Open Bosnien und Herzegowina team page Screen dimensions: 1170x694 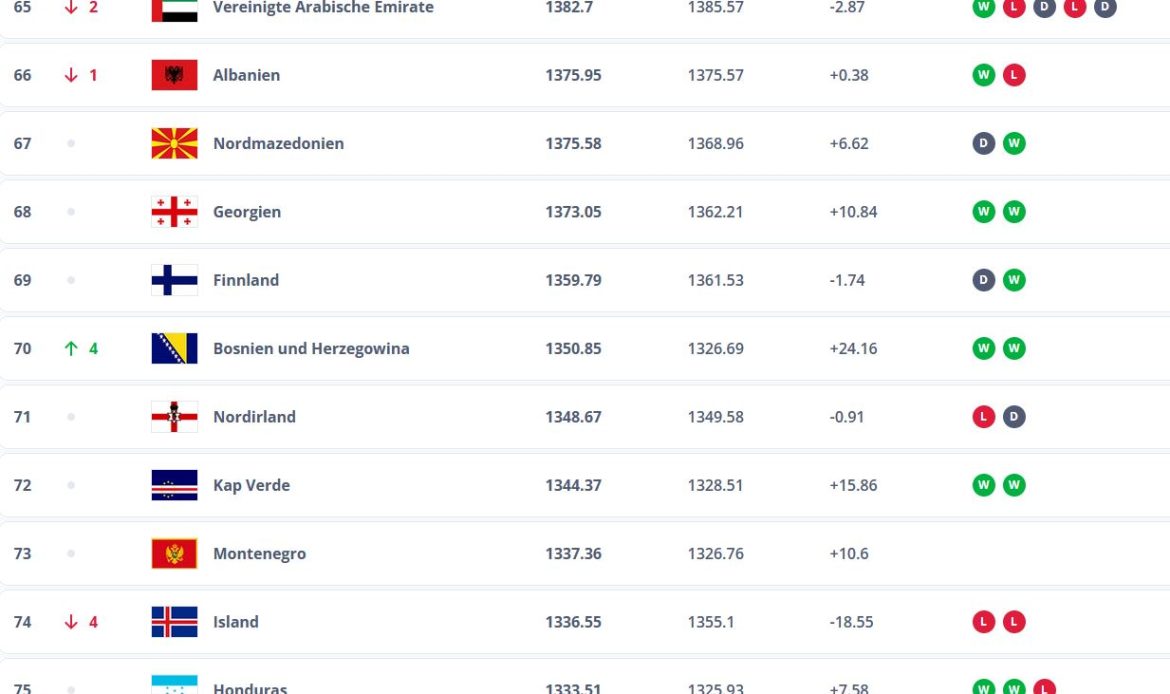tap(311, 348)
